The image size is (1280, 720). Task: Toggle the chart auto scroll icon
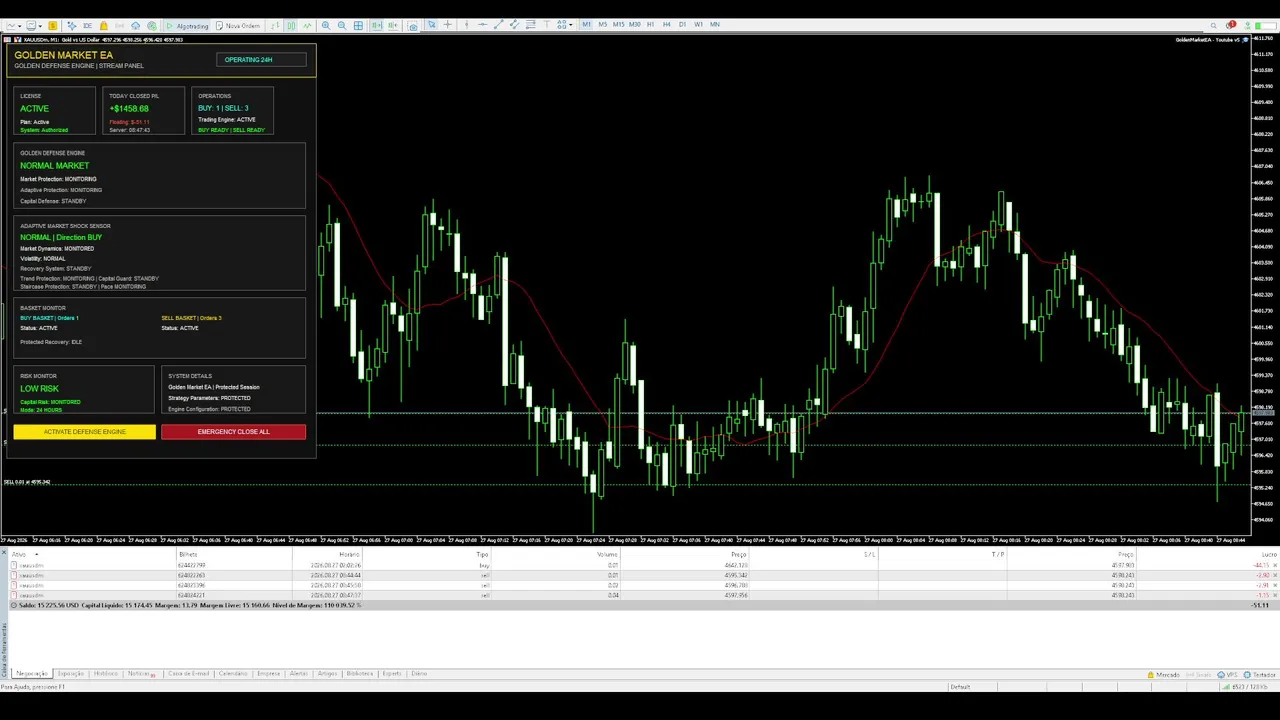click(377, 25)
